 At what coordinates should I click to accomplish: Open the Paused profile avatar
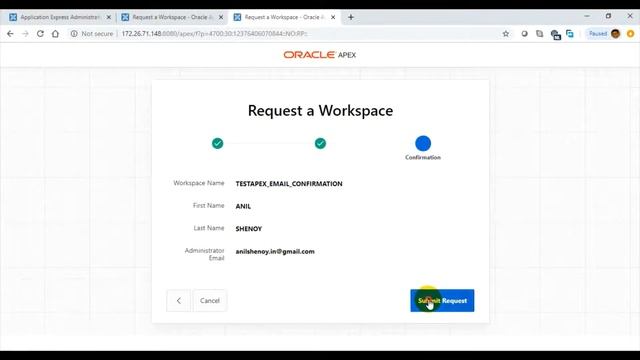[x=616, y=34]
